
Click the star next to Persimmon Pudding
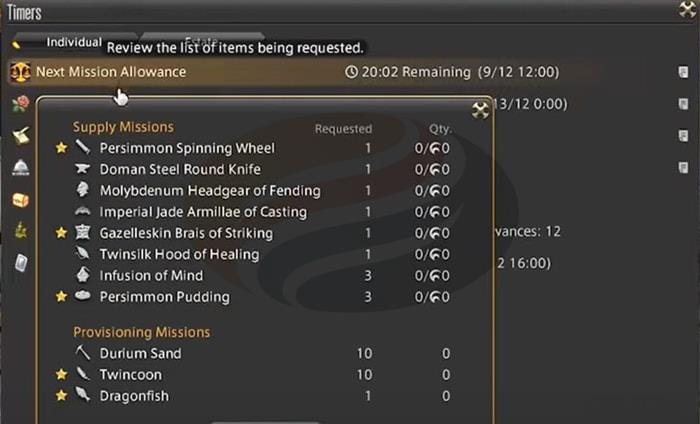[61, 297]
